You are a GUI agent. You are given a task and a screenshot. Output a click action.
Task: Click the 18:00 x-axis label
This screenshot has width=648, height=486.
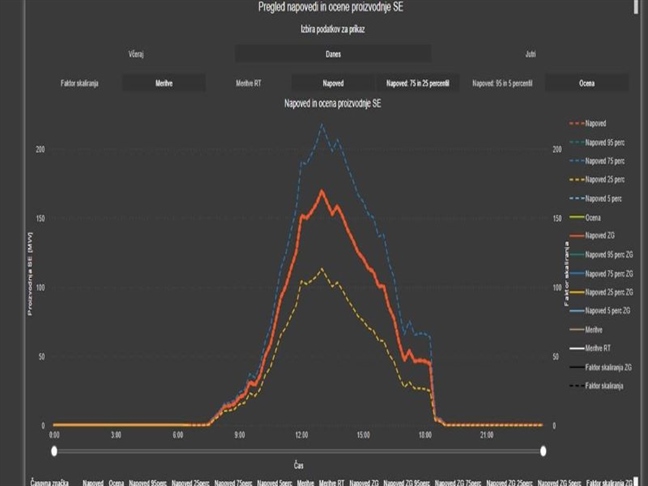click(x=425, y=435)
